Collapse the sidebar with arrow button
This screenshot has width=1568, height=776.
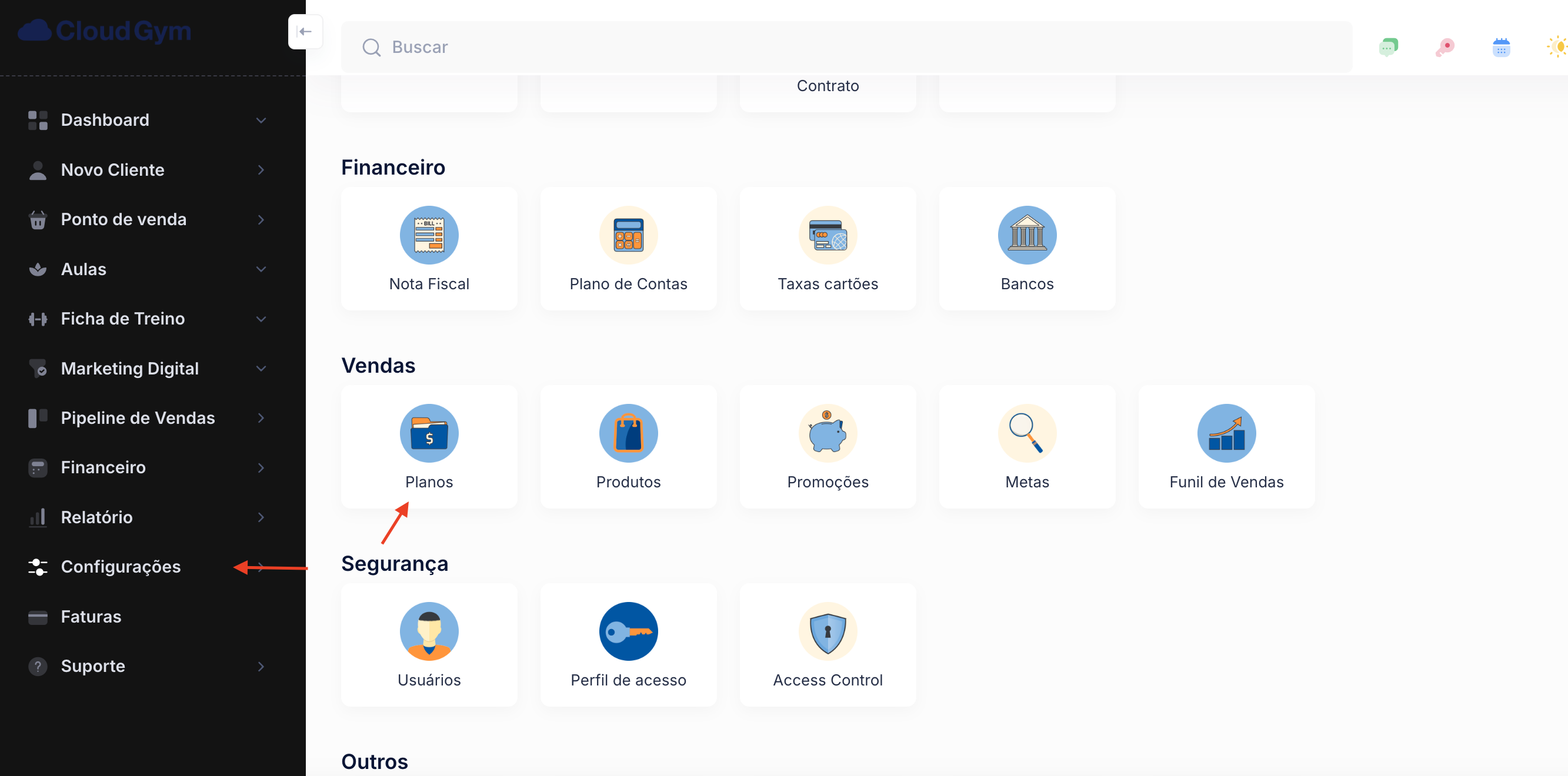tap(305, 32)
